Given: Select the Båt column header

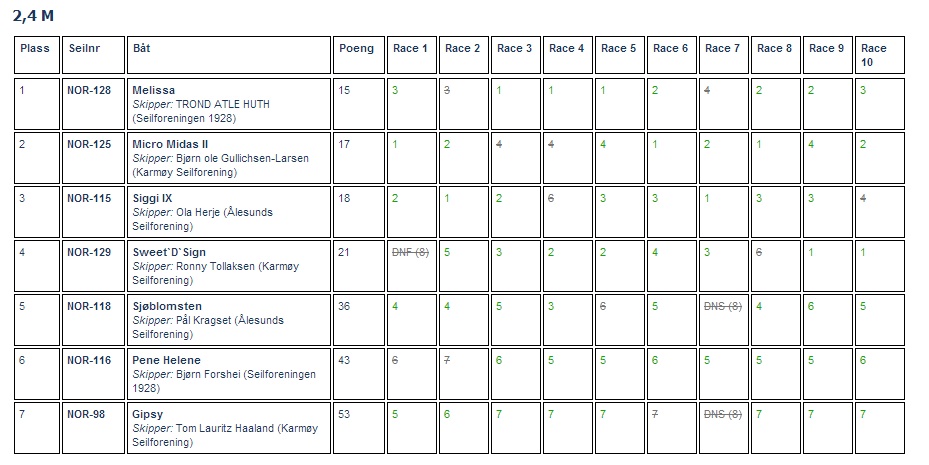Looking at the screenshot, I should pyautogui.click(x=141, y=49).
